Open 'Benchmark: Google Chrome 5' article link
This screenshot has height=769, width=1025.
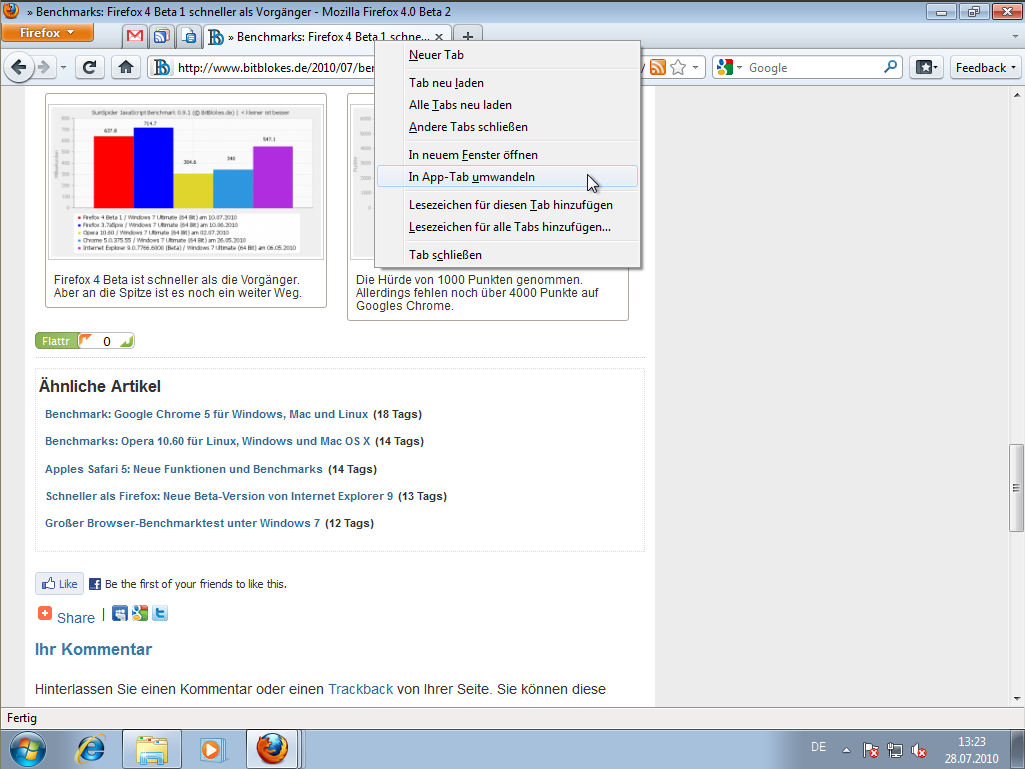pyautogui.click(x=207, y=415)
